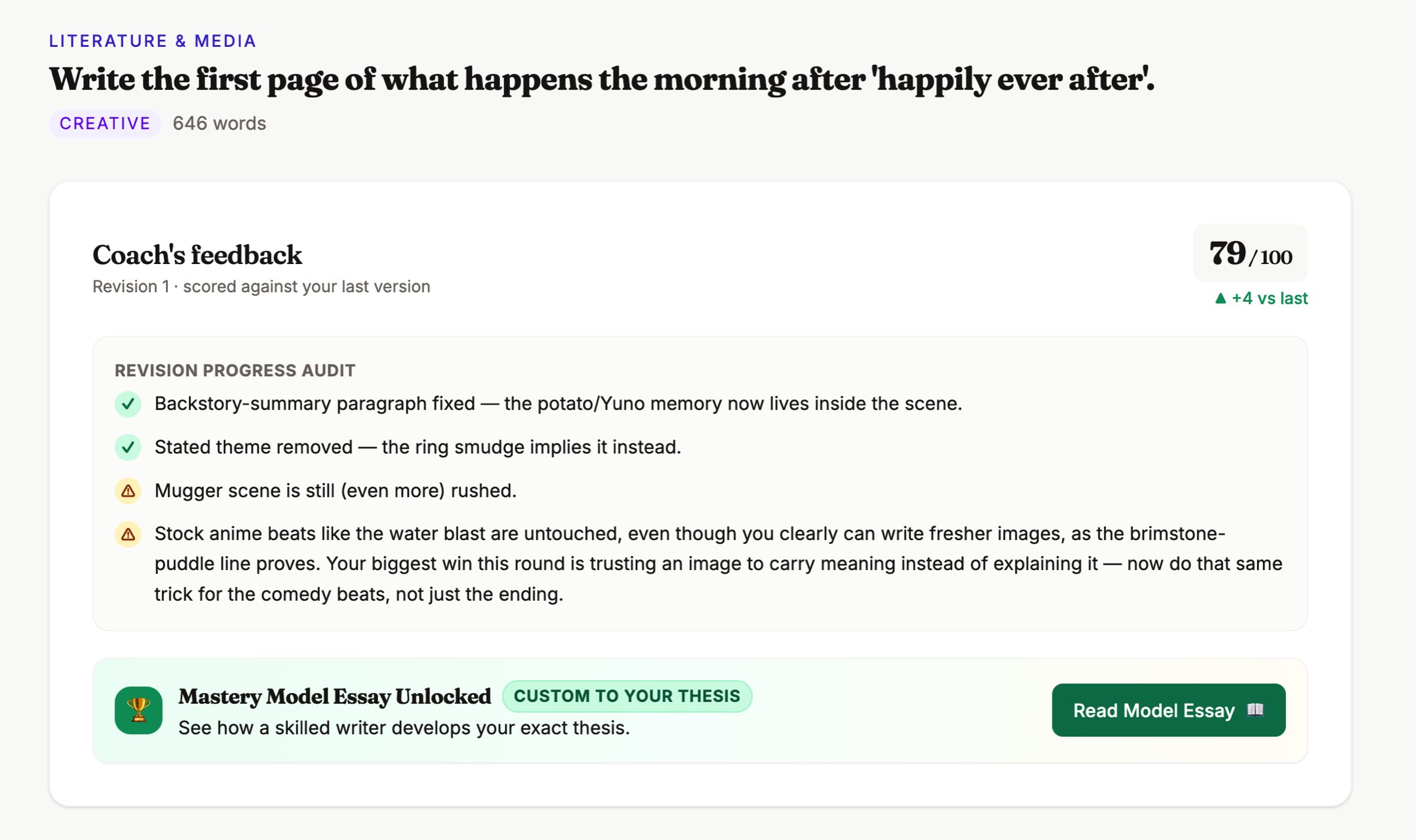Click the checkmark beside backstory-summary fixed item
The width and height of the screenshot is (1416, 840).
128,404
